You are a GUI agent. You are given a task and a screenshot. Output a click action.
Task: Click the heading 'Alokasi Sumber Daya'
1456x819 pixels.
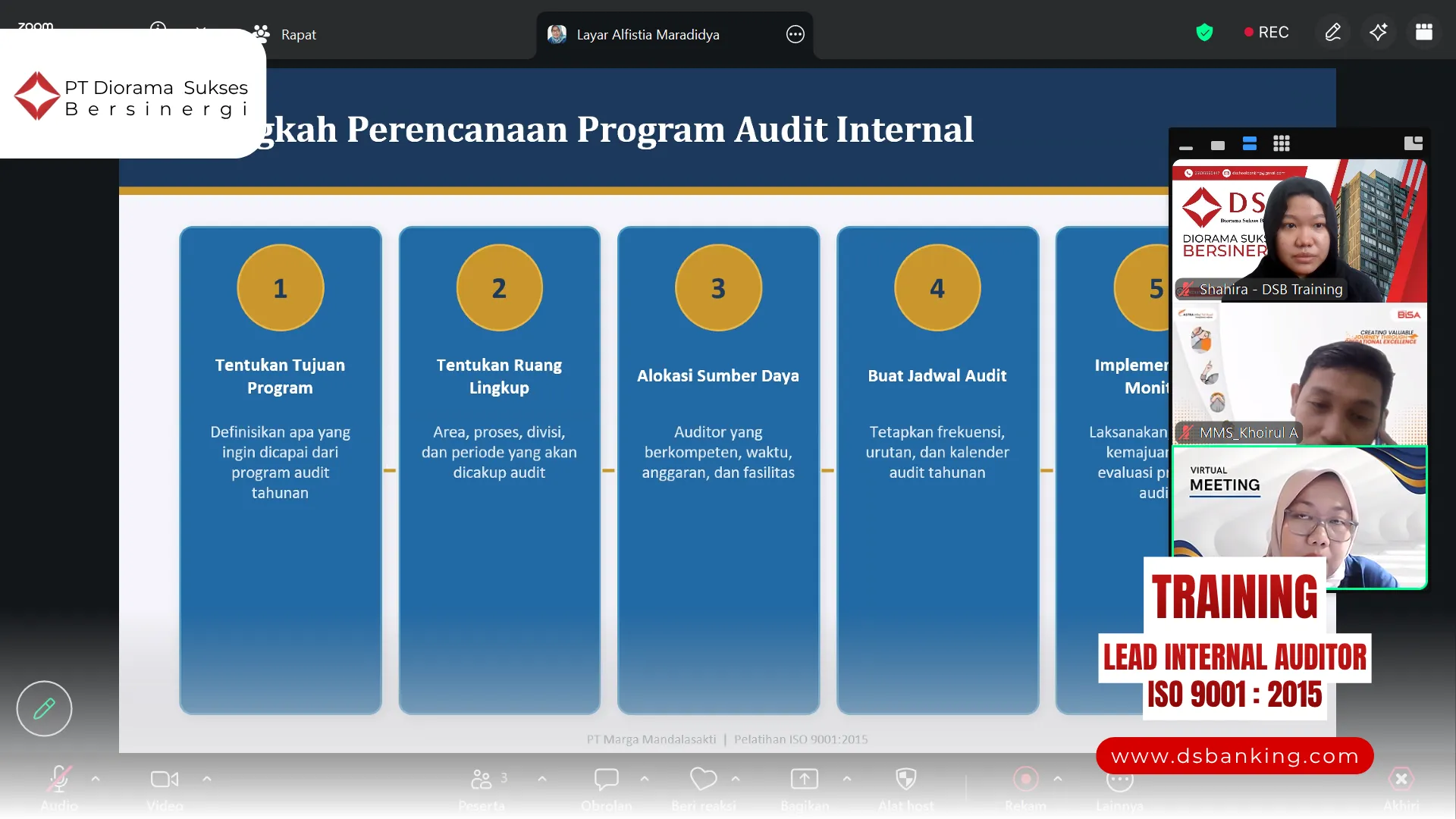point(718,376)
